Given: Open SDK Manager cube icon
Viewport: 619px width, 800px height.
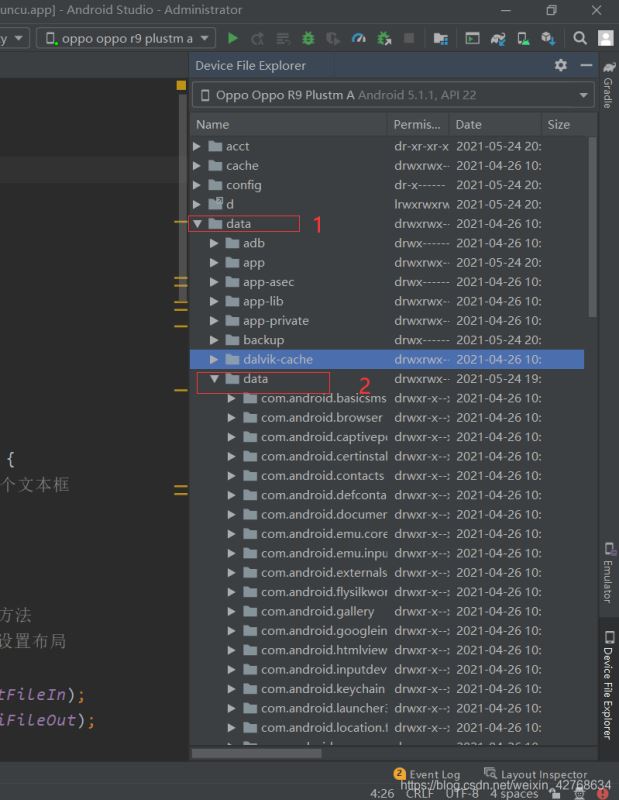Looking at the screenshot, I should (x=548, y=38).
